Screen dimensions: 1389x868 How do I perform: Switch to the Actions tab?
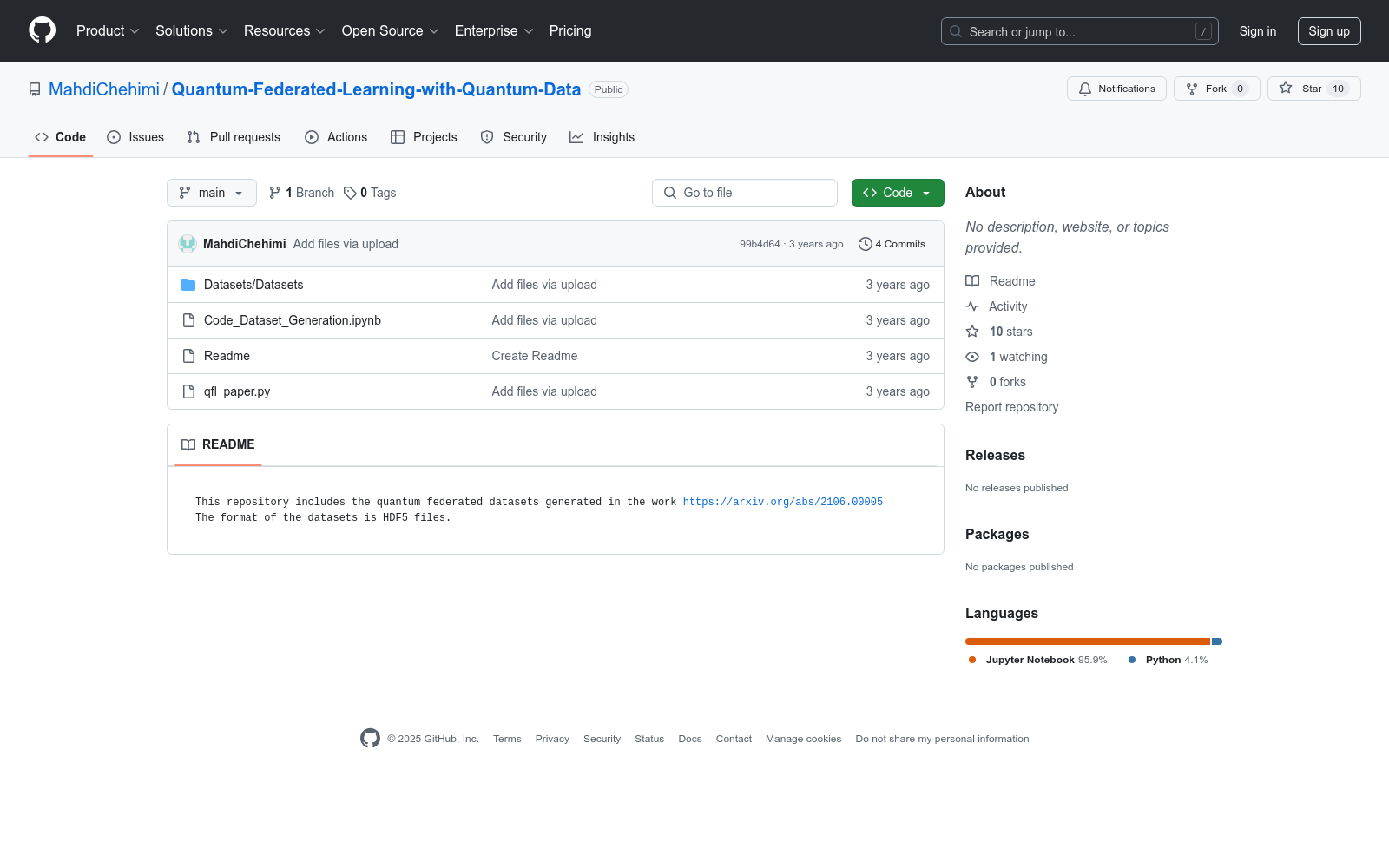336,137
